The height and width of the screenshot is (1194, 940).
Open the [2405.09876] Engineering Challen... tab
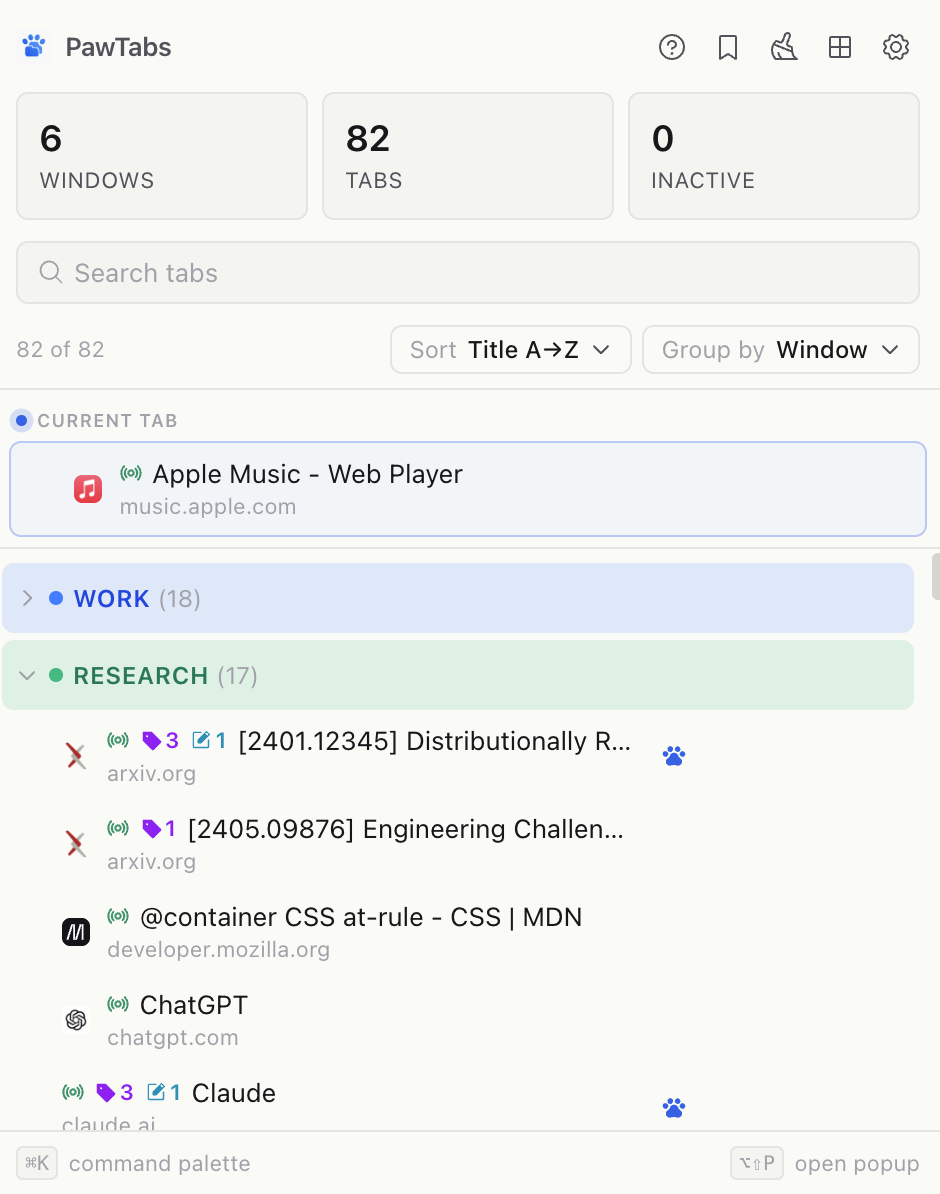point(405,828)
